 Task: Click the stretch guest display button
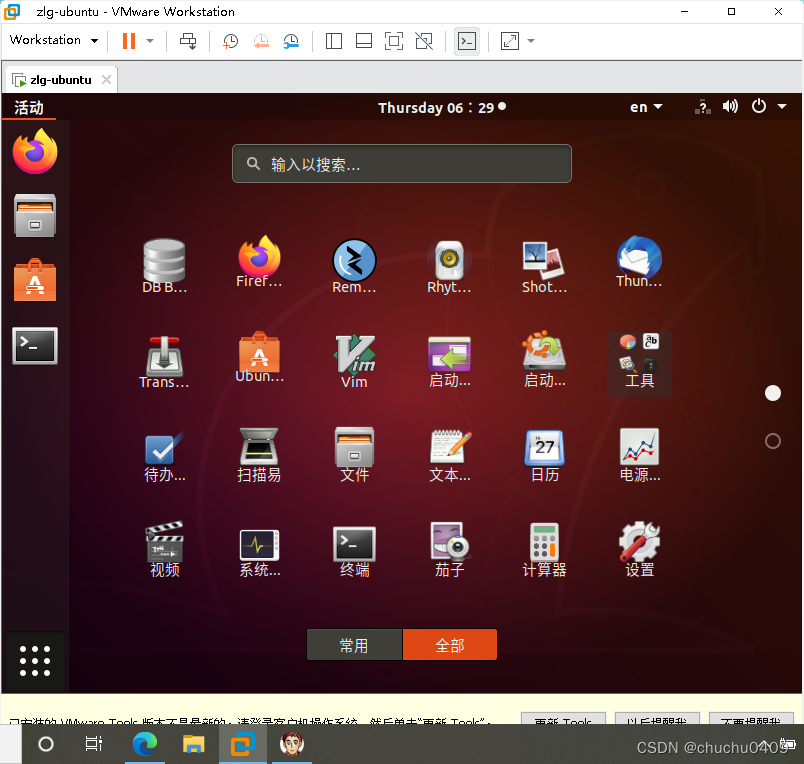pos(510,41)
